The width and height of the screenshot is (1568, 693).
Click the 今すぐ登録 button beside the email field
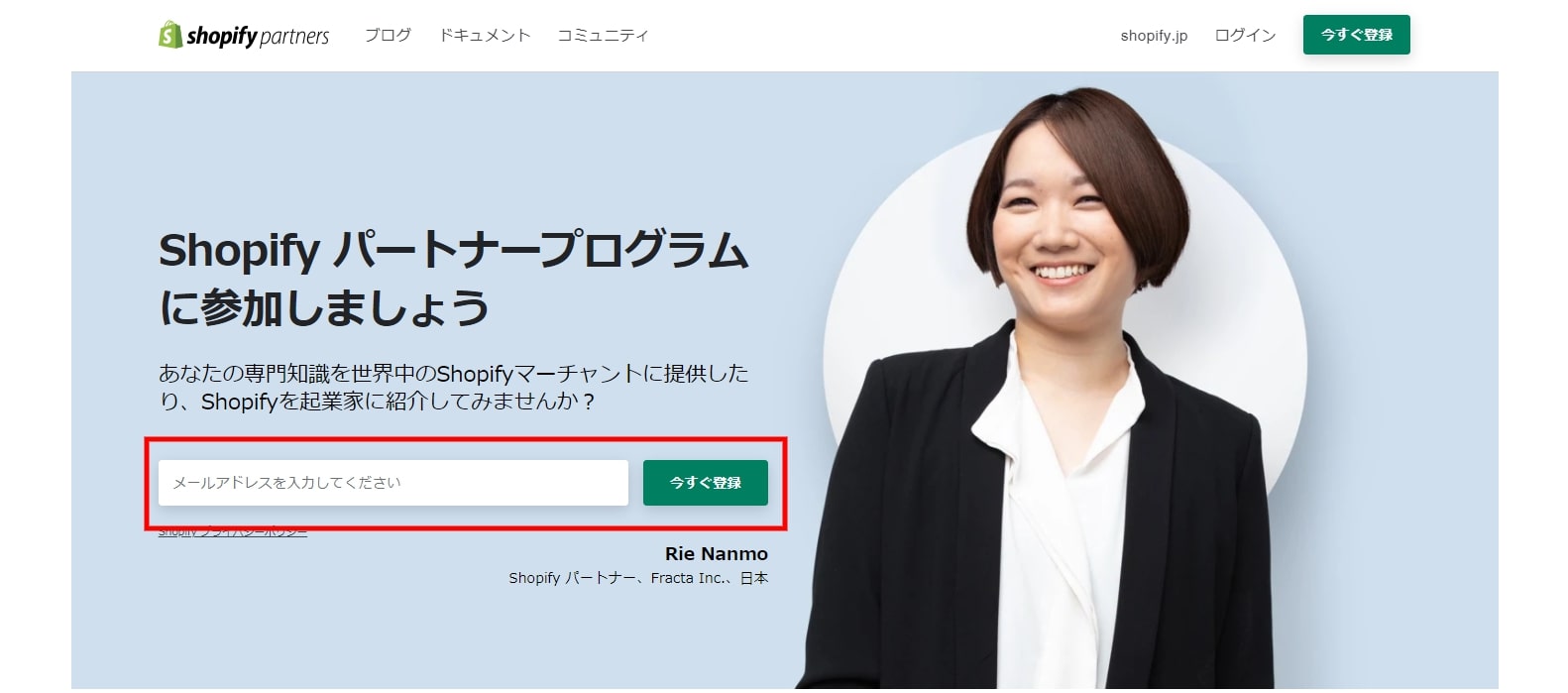point(705,483)
